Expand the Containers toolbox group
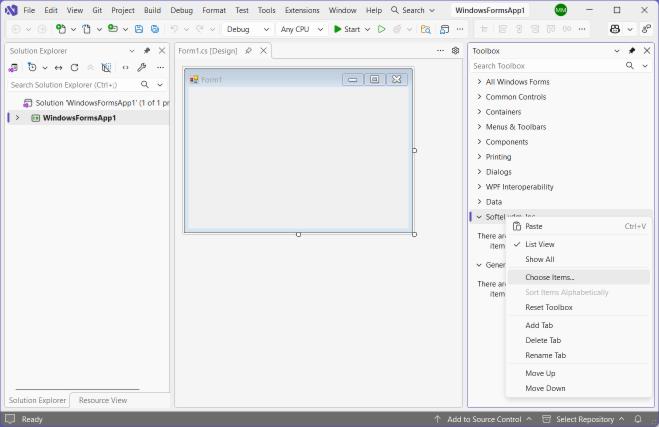 click(479, 112)
